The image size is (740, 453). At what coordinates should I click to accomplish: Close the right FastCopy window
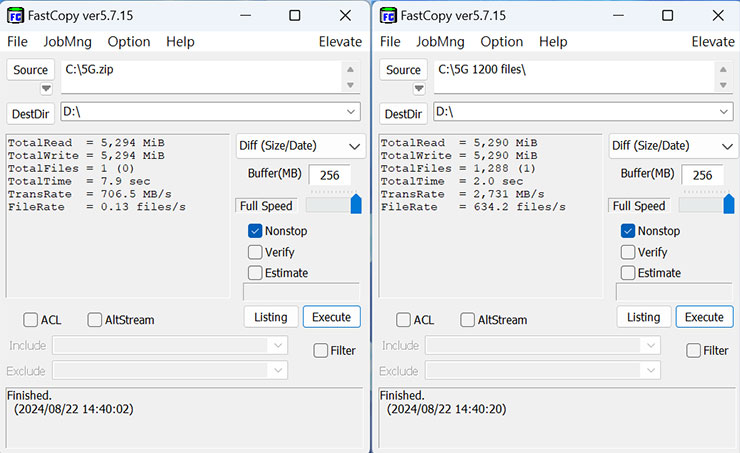[x=718, y=16]
